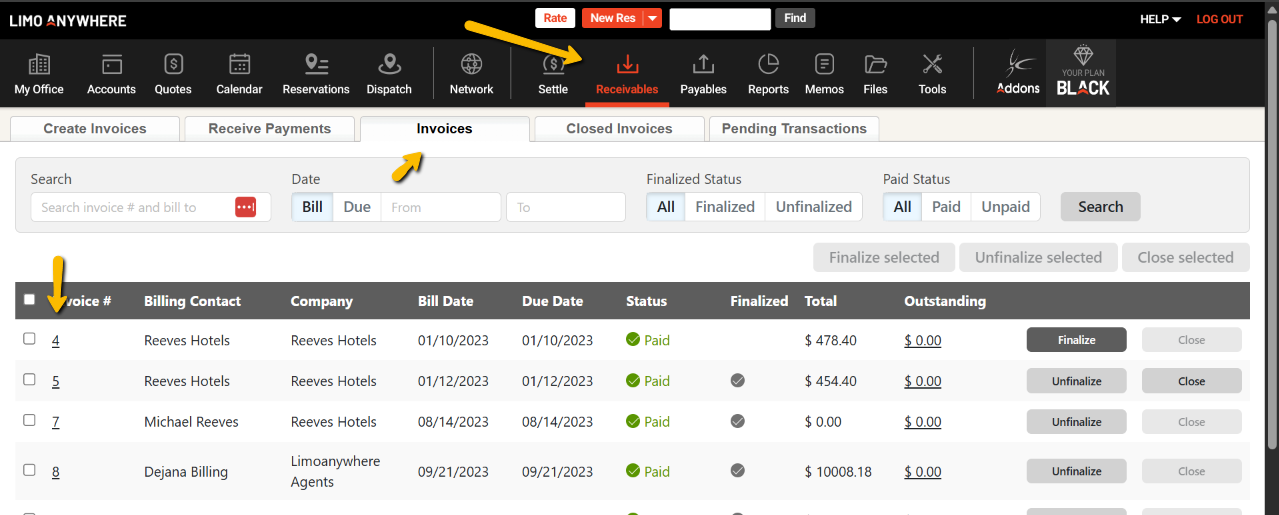Expand the New Res dropdown arrow

coord(652,18)
